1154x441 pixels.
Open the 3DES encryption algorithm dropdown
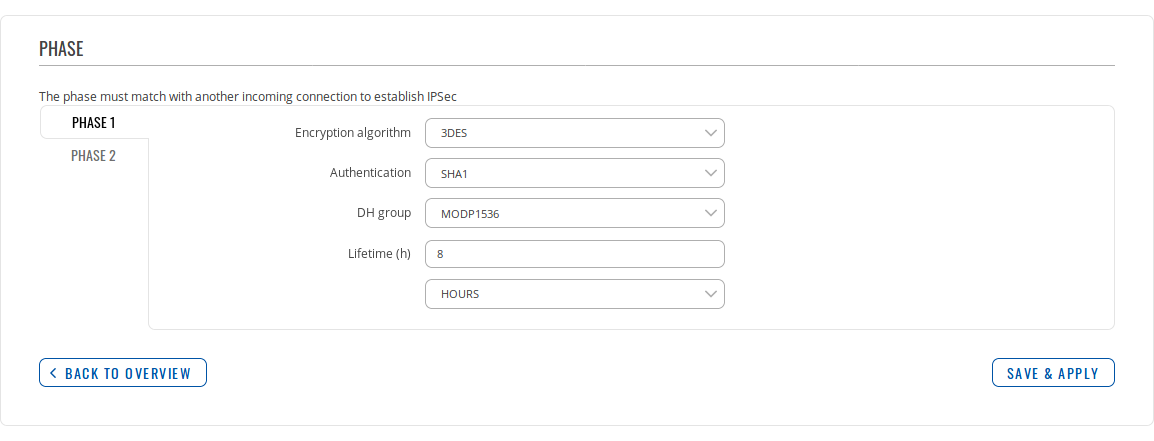[574, 133]
